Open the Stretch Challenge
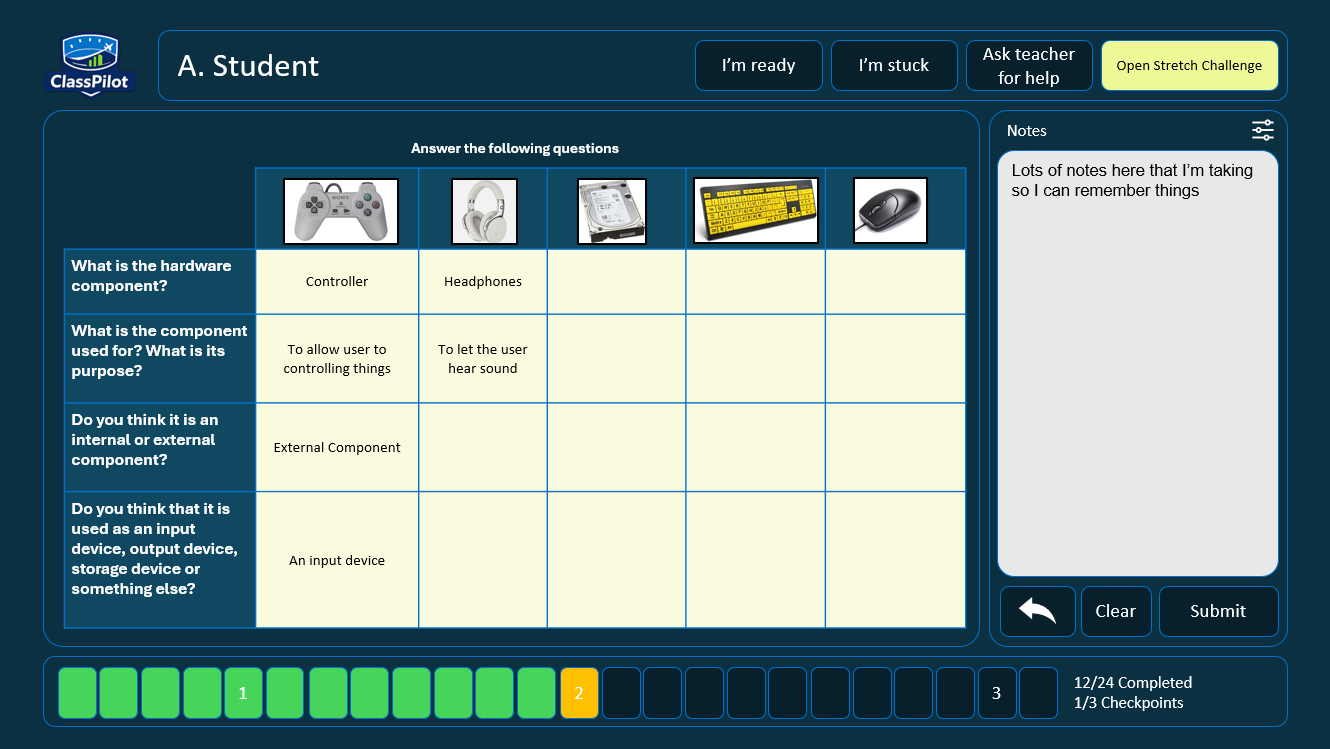1330x749 pixels. pyautogui.click(x=1189, y=65)
